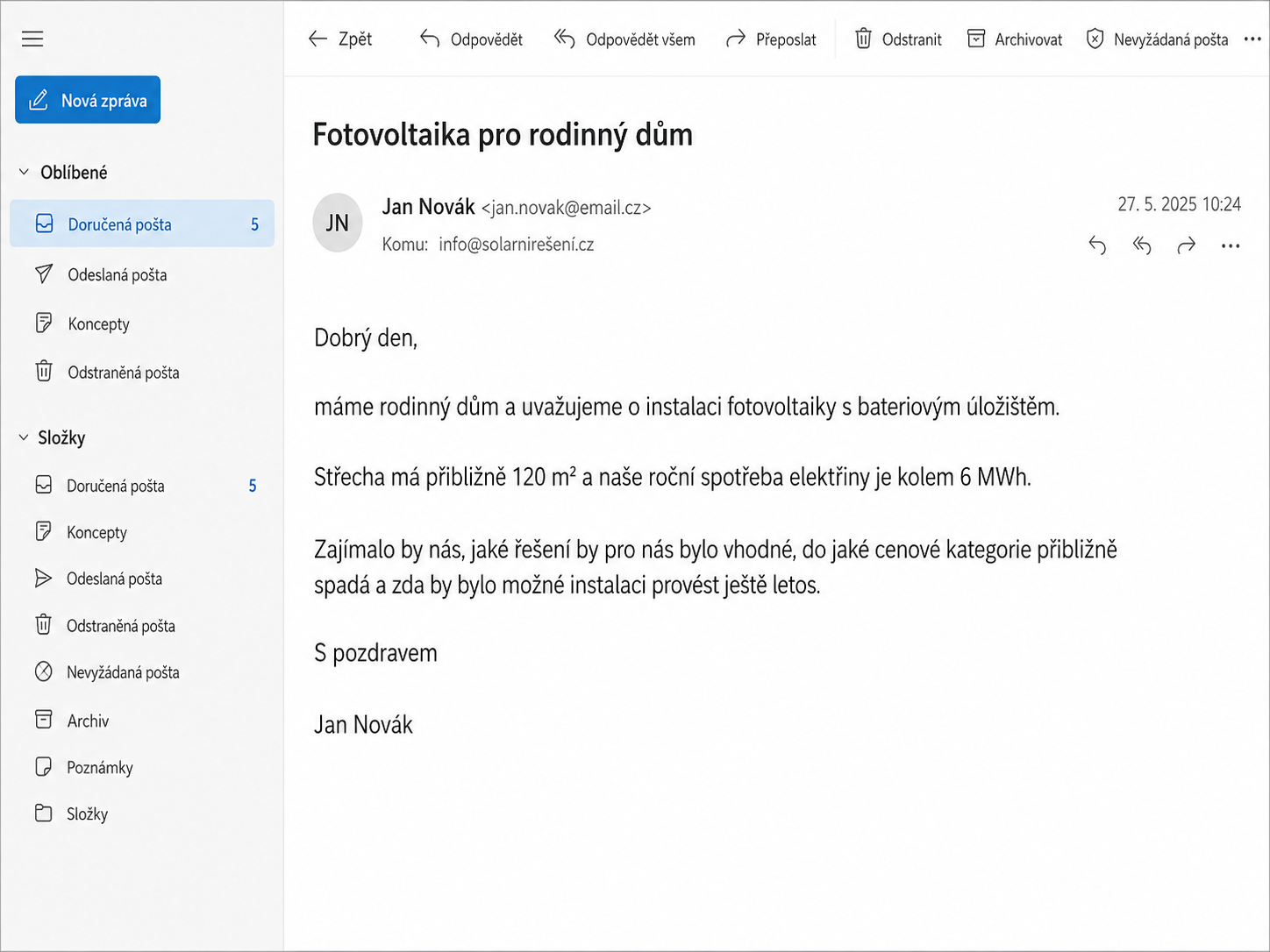The width and height of the screenshot is (1270, 952).
Task: Compose with the Nová zpráva button
Action: 88,100
